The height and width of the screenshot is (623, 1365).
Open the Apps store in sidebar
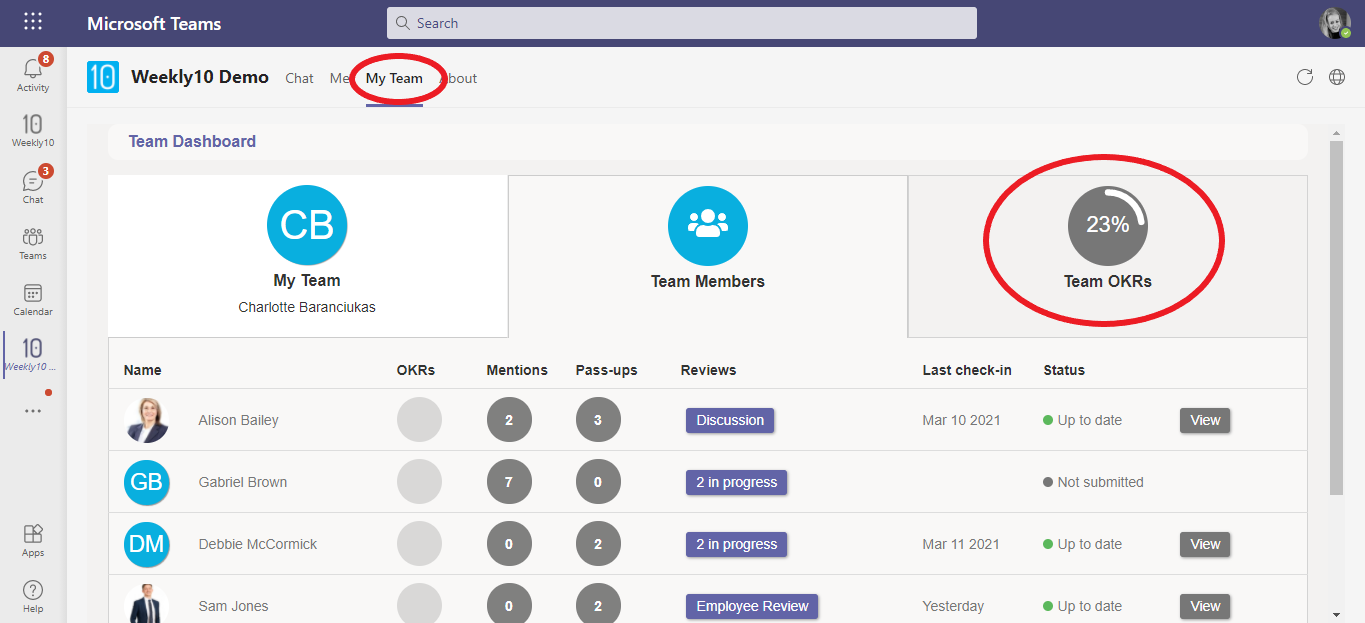click(33, 540)
